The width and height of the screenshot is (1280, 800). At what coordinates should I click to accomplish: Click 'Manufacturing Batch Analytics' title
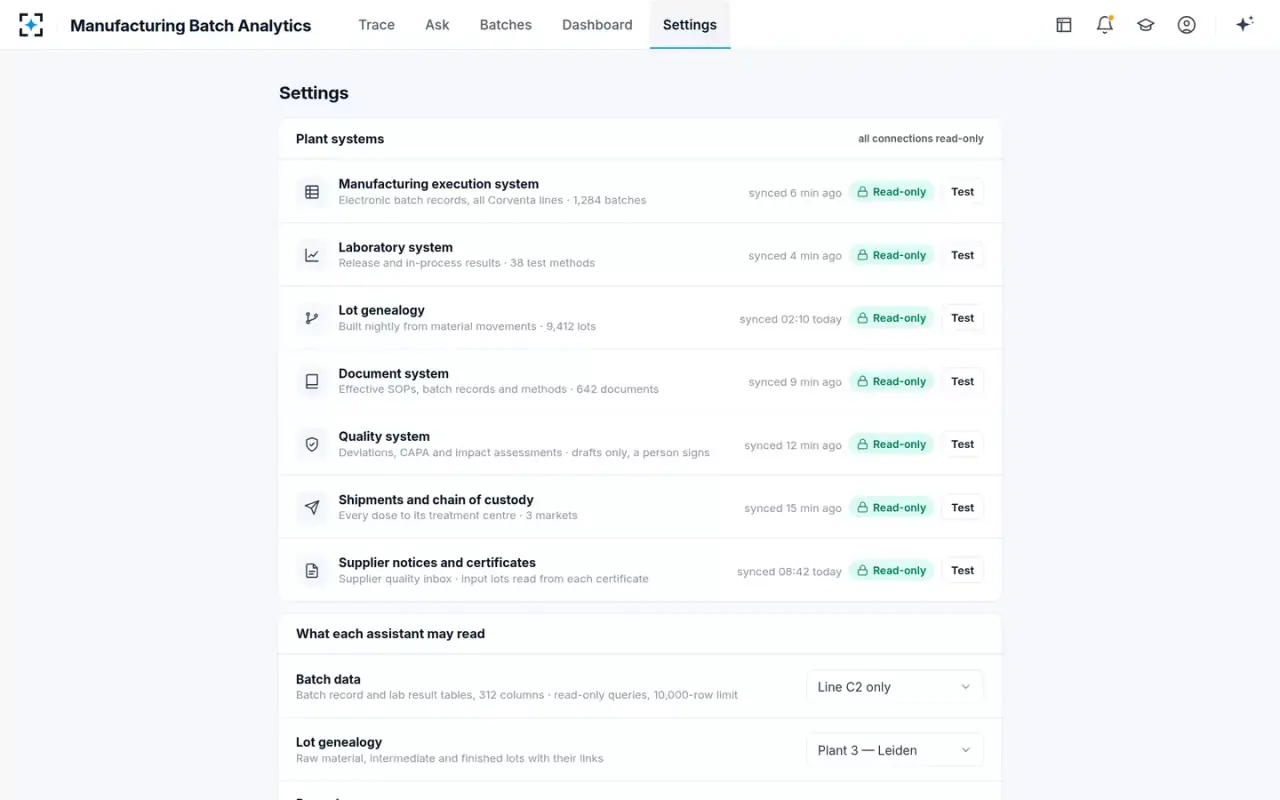tap(190, 26)
